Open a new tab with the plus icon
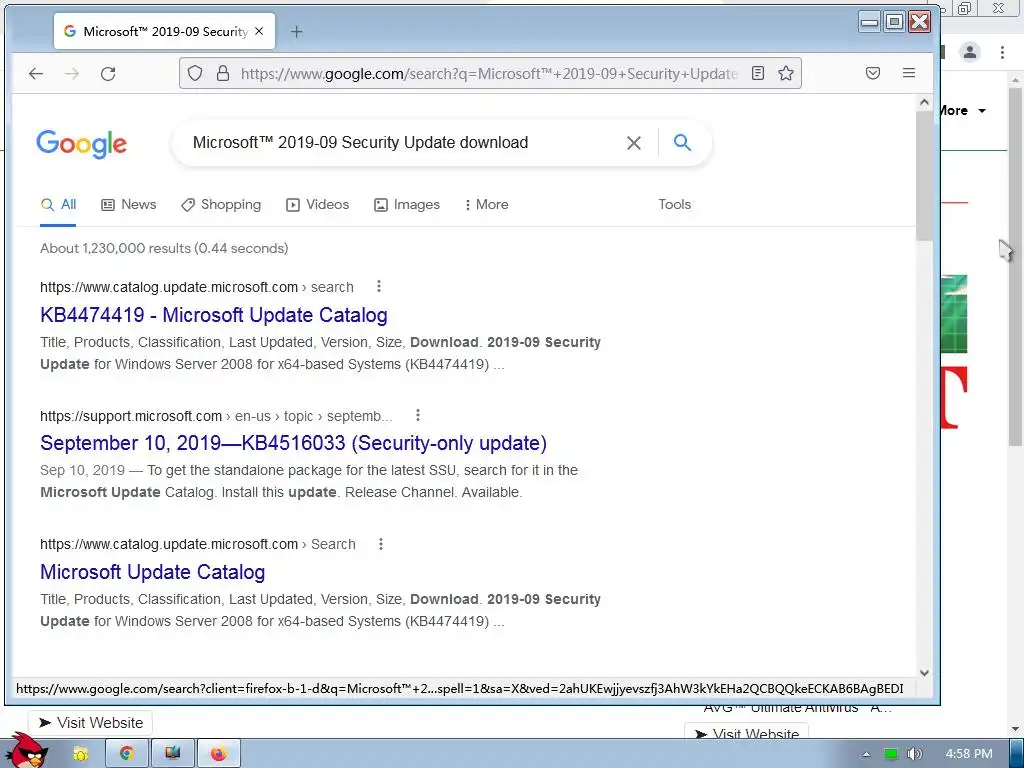This screenshot has width=1024, height=768. 296,31
